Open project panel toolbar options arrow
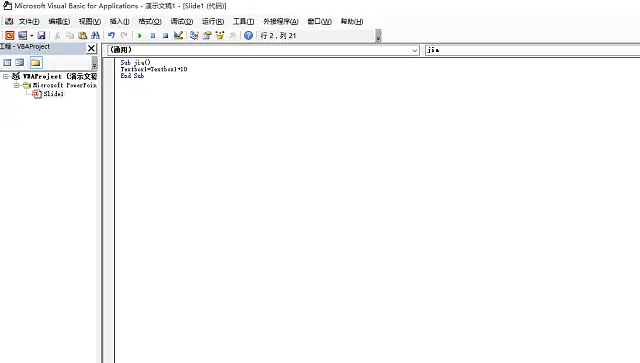This screenshot has height=363, width=640. click(x=94, y=63)
